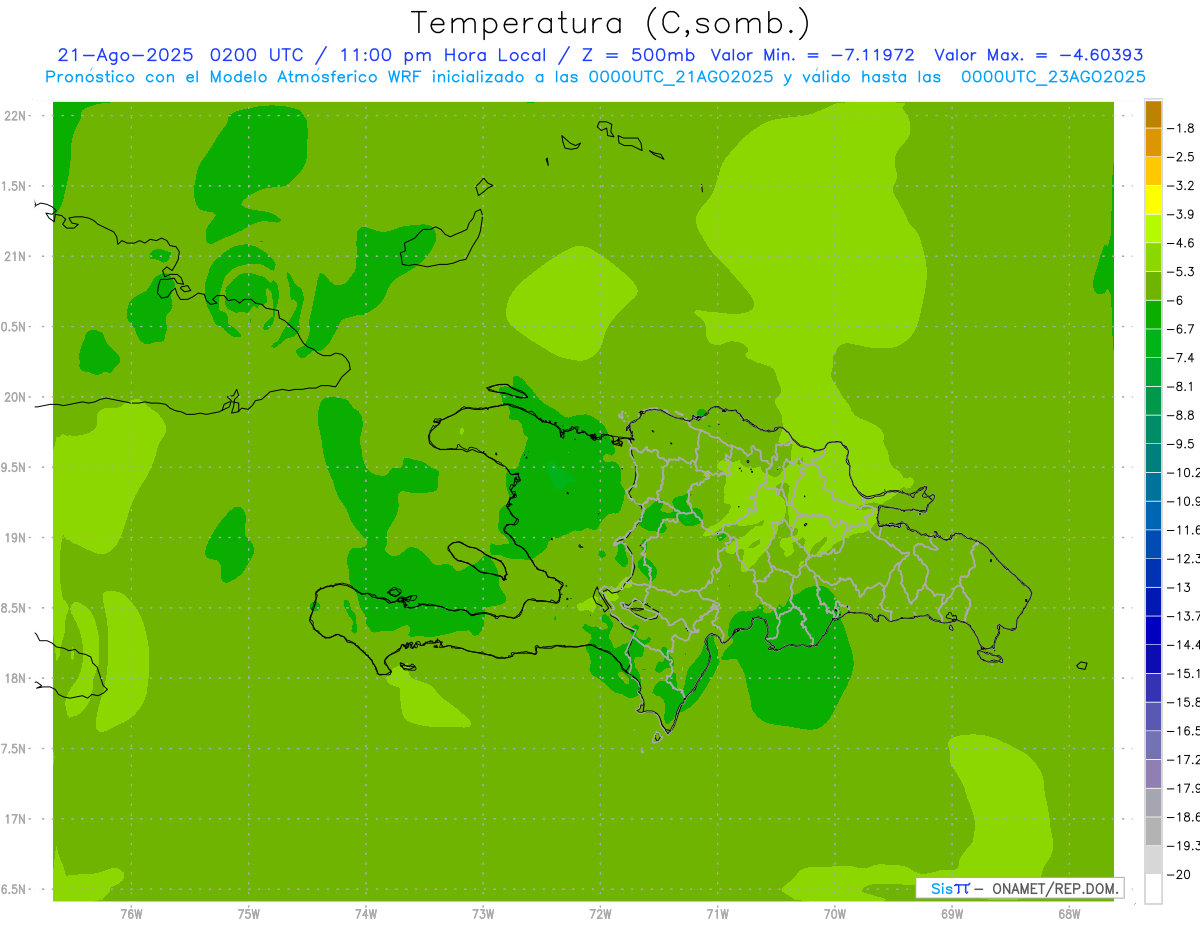Screen dimensions: 1200x927
Task: Click the "Valor Min. = -7.11972" text
Action: (812, 55)
